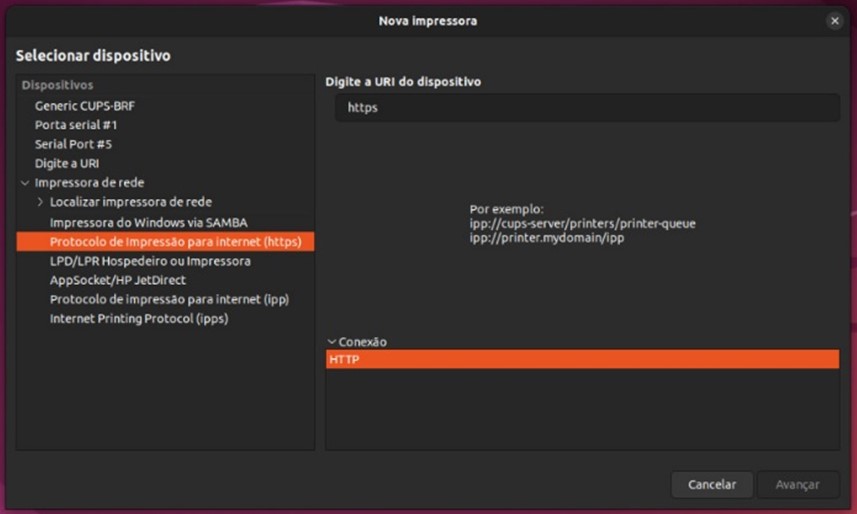The image size is (857, 514).
Task: Choose Internet Printing Protocol (ipps)
Action: click(x=139, y=319)
